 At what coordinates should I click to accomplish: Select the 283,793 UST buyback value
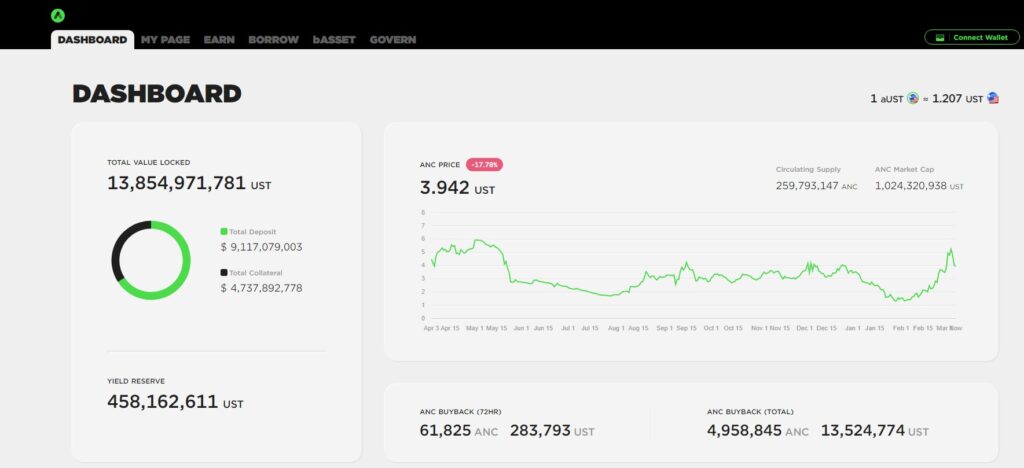[540, 431]
